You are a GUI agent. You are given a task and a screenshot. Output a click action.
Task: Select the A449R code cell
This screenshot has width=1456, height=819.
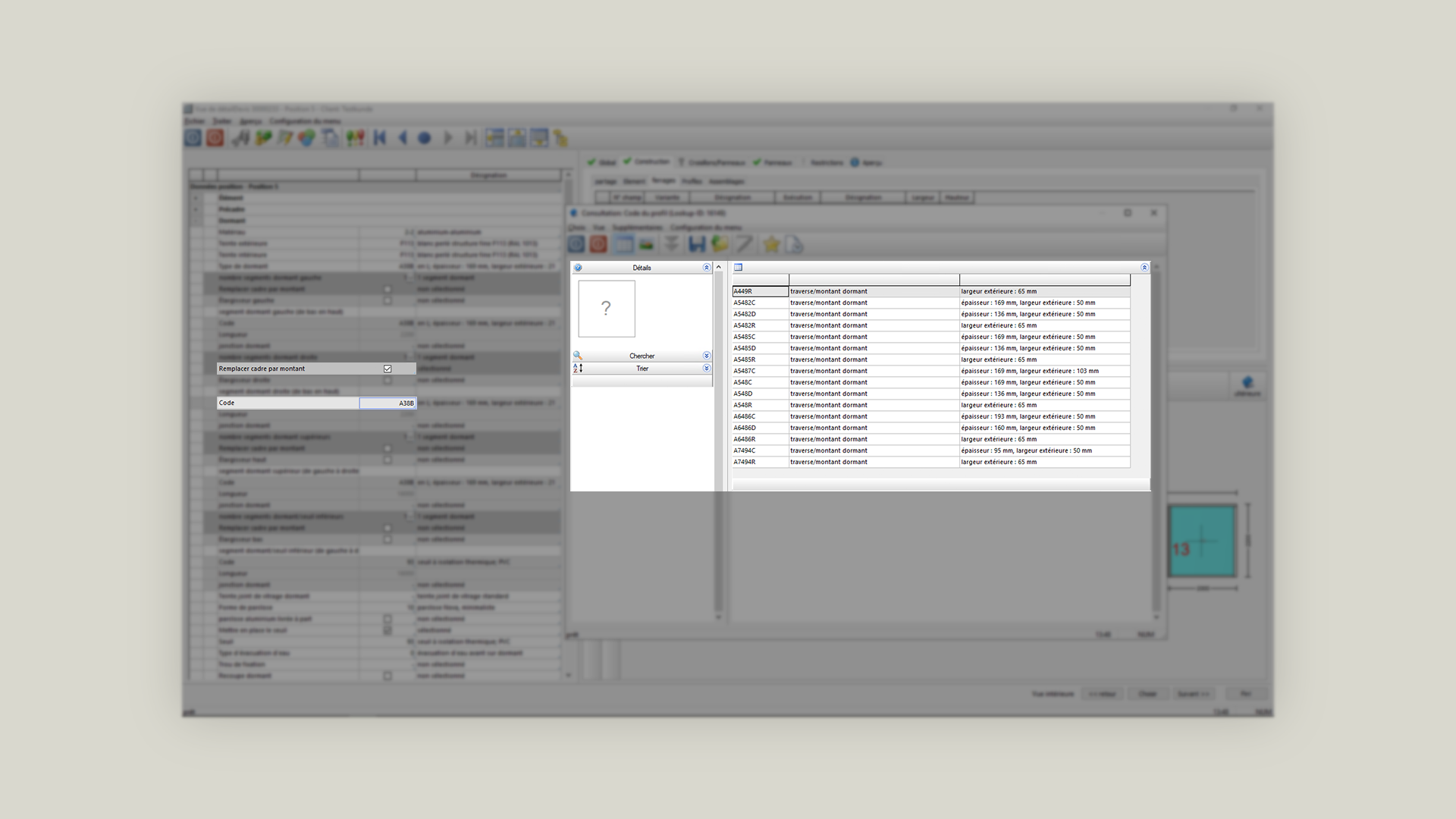(760, 291)
